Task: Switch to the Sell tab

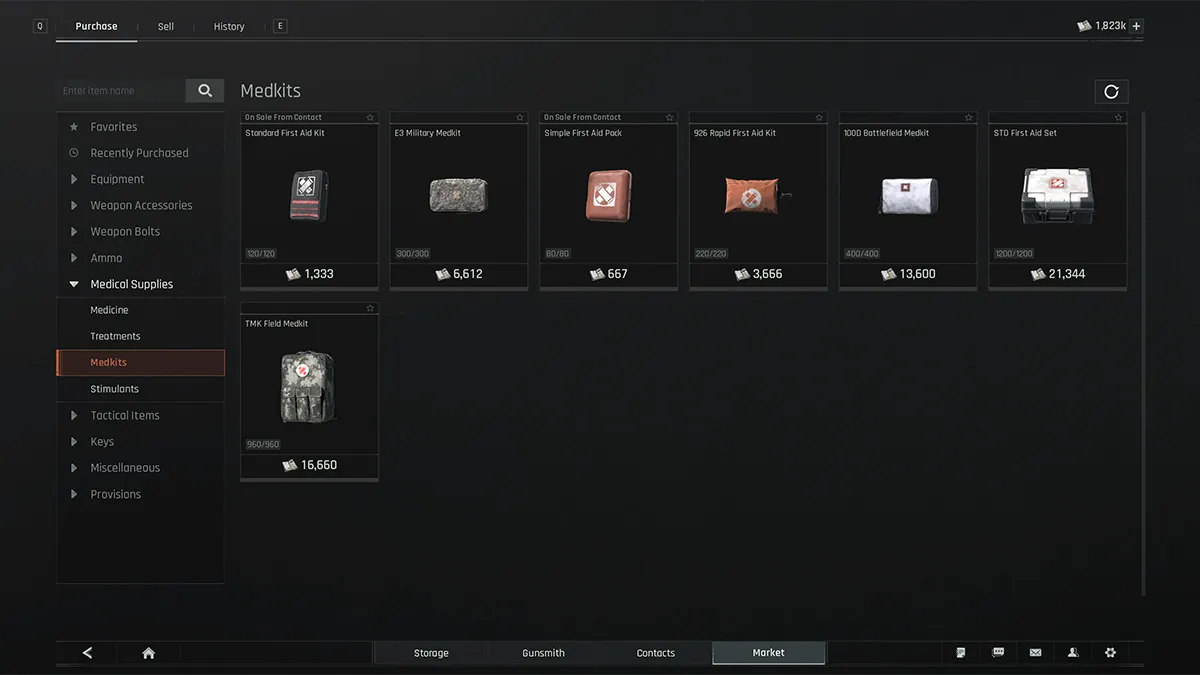Action: coord(166,26)
